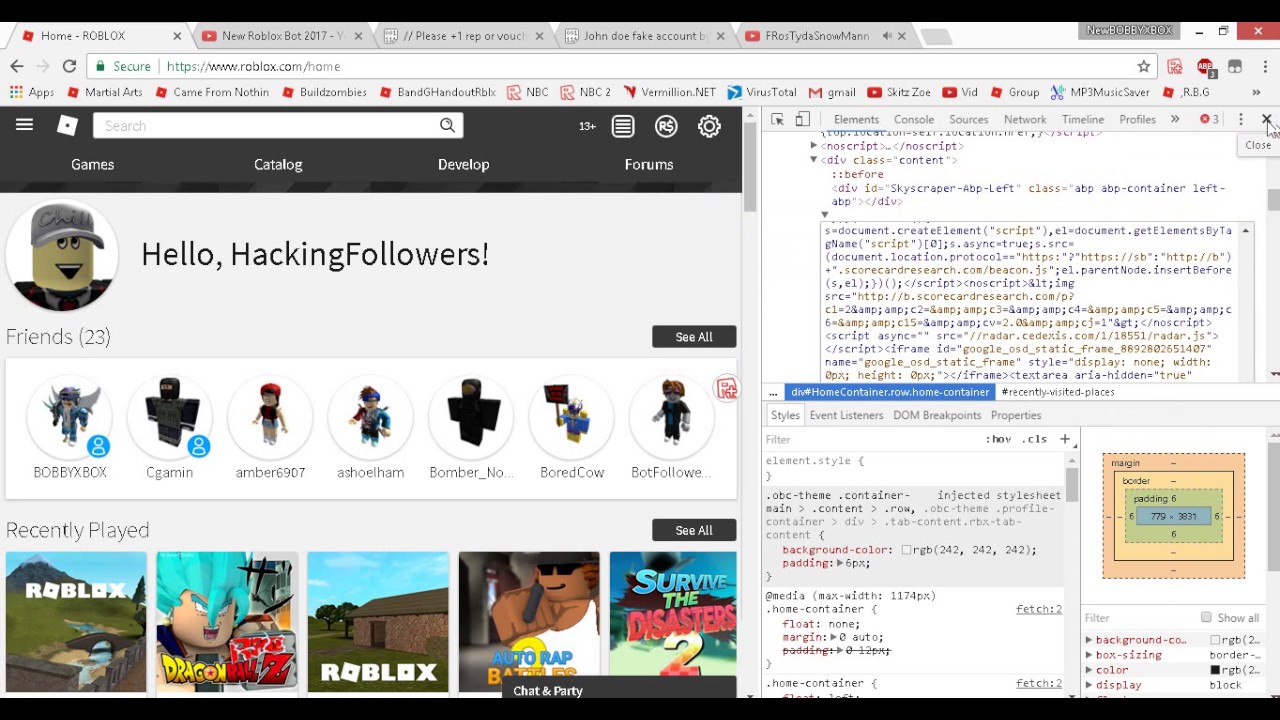Expand the color computed property

click(1089, 670)
